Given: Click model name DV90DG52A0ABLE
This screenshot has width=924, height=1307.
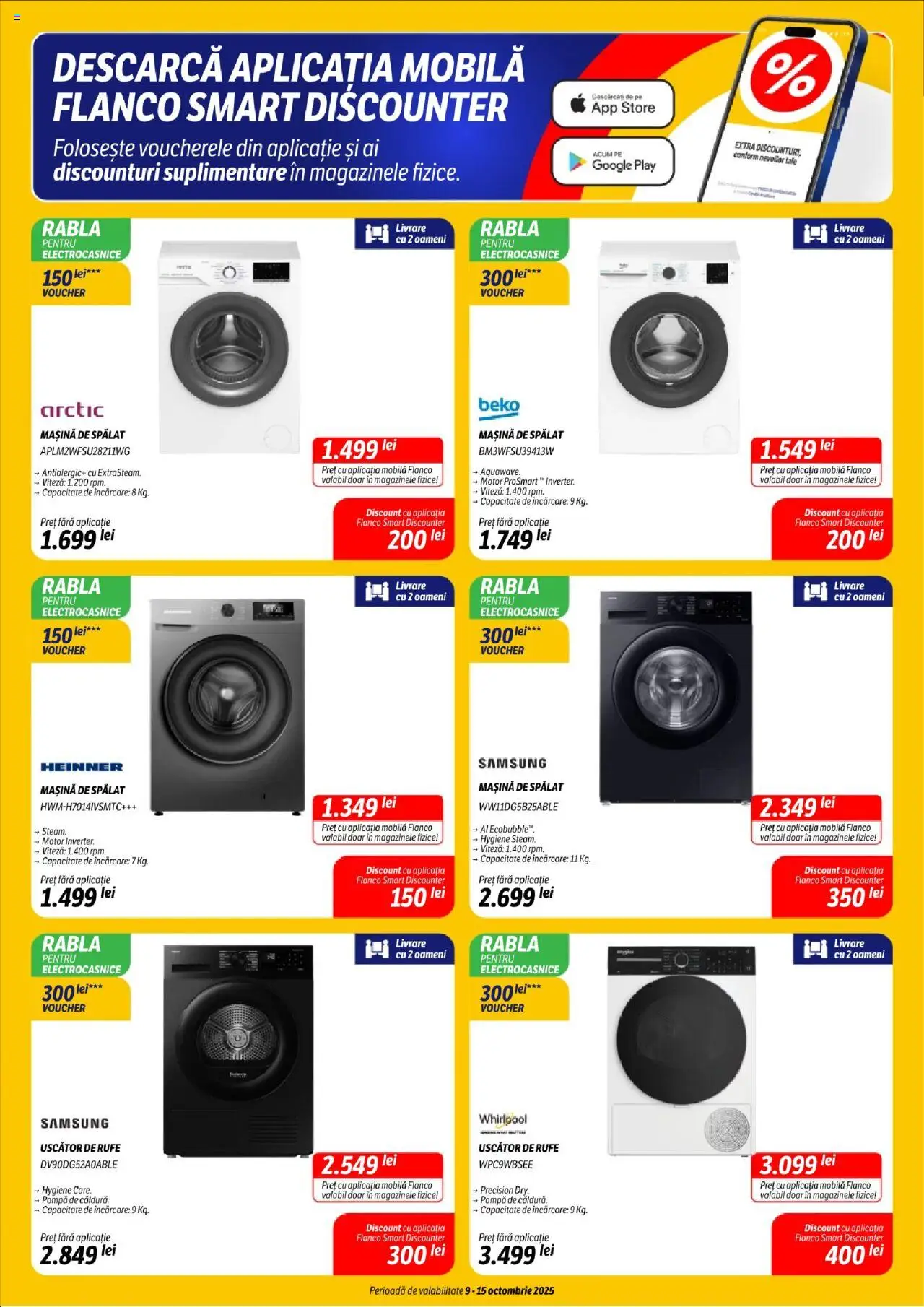Looking at the screenshot, I should pyautogui.click(x=79, y=1164).
